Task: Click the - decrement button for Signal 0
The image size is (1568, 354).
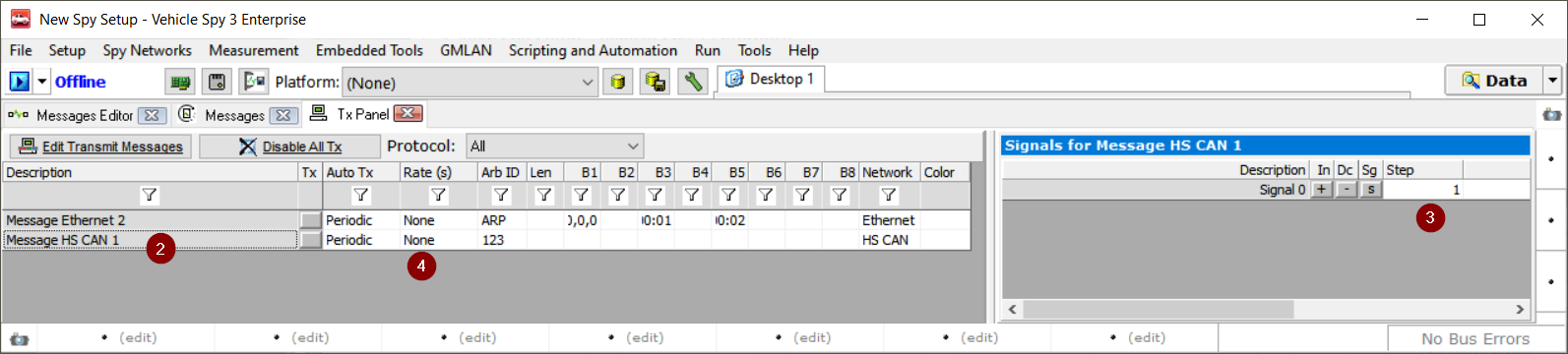Action: 1346,190
